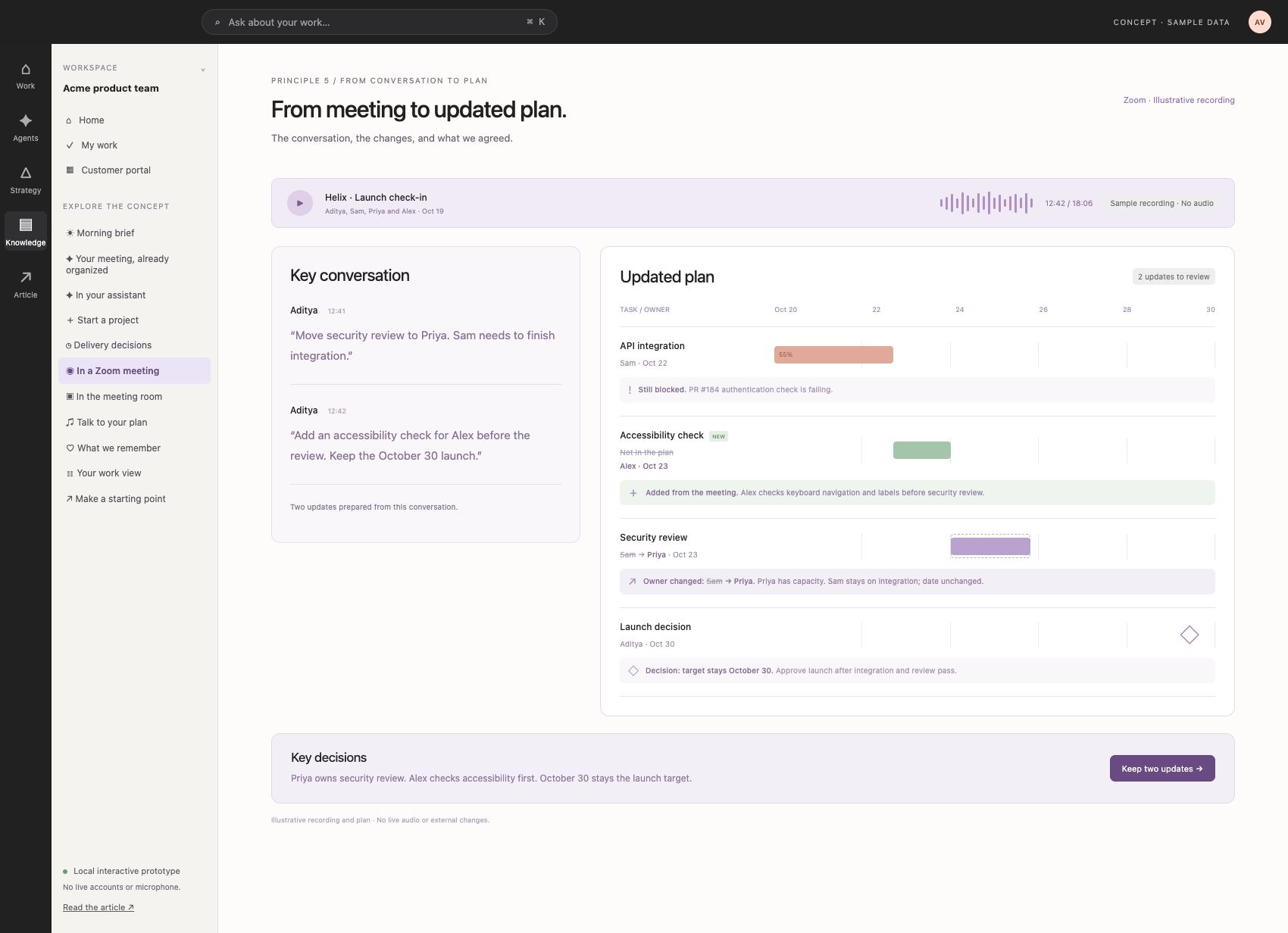Open the Work section in the rail
Screen dimensions: 1288x933
coord(26,76)
